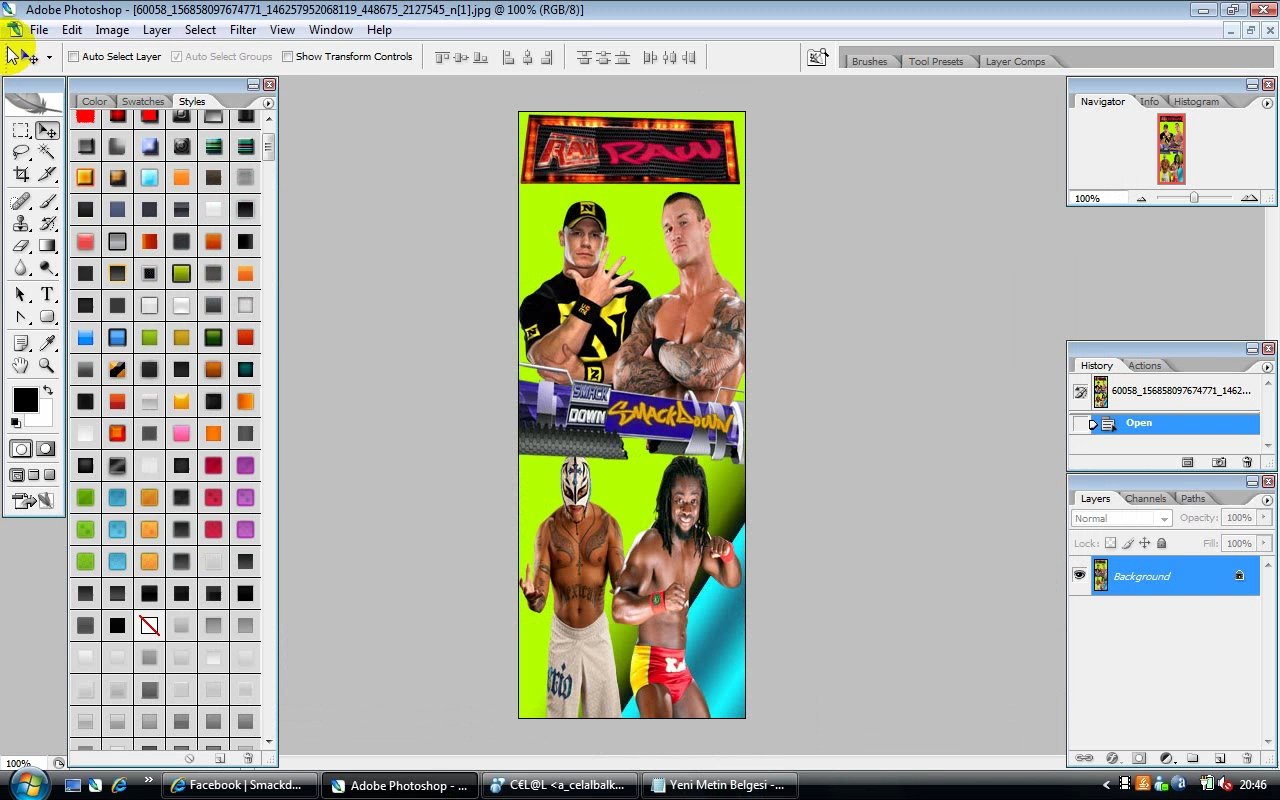
Task: Click the foreground color swatch
Action: 25,400
